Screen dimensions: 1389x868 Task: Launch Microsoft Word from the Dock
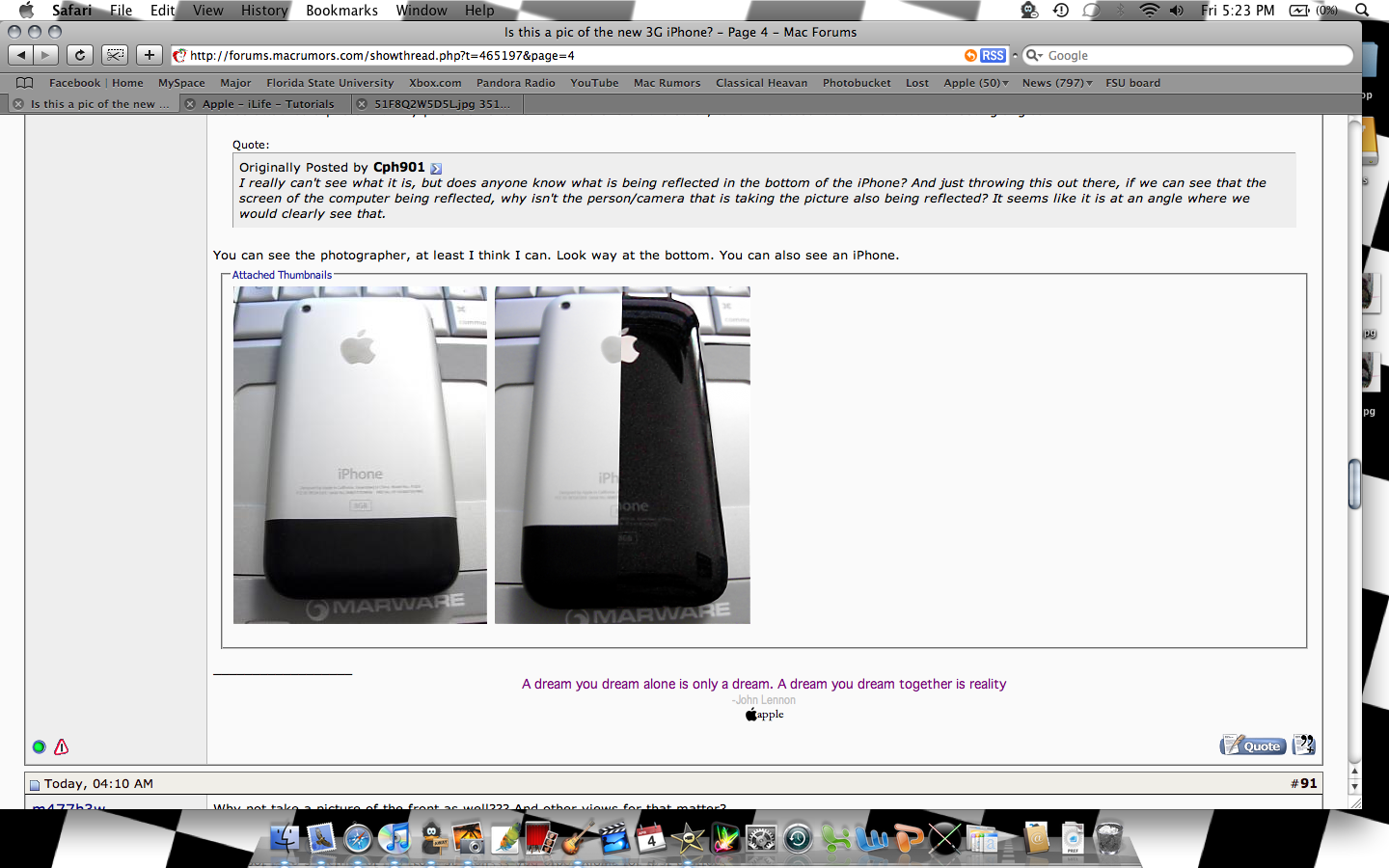(871, 838)
